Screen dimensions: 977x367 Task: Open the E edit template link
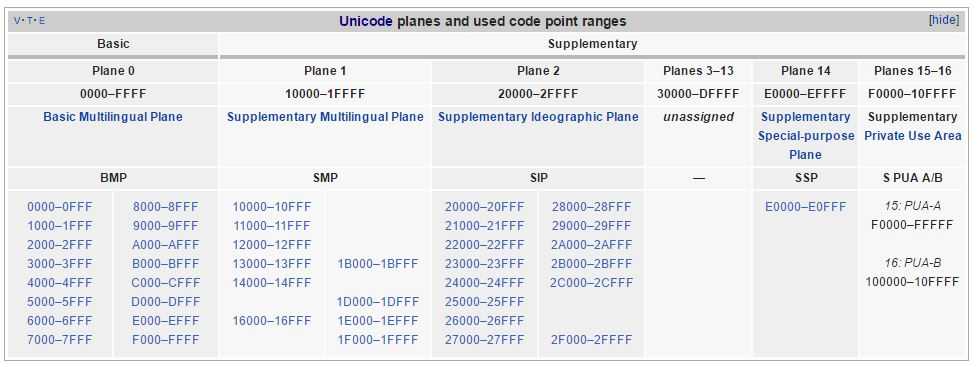(42, 21)
